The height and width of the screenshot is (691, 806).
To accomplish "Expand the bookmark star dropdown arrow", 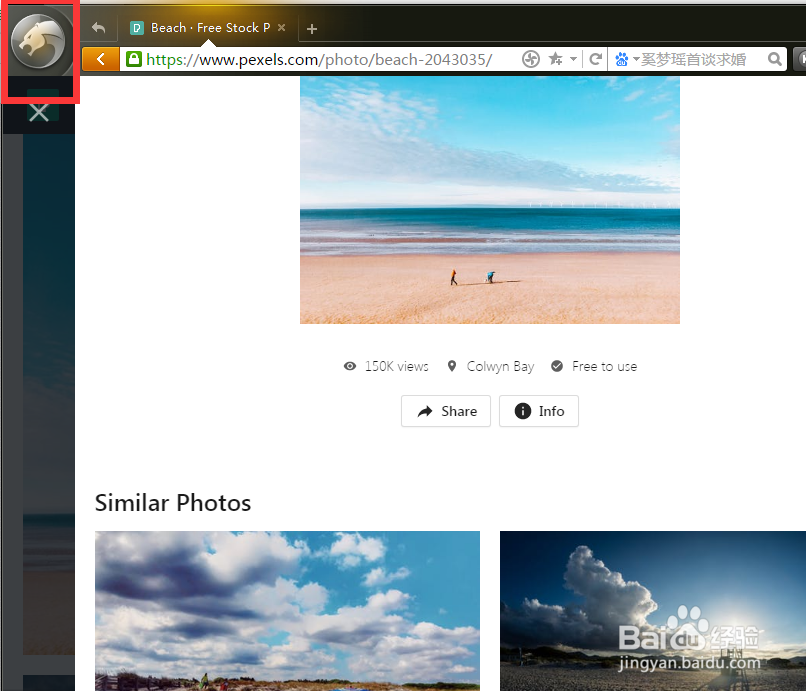I will tap(573, 59).
